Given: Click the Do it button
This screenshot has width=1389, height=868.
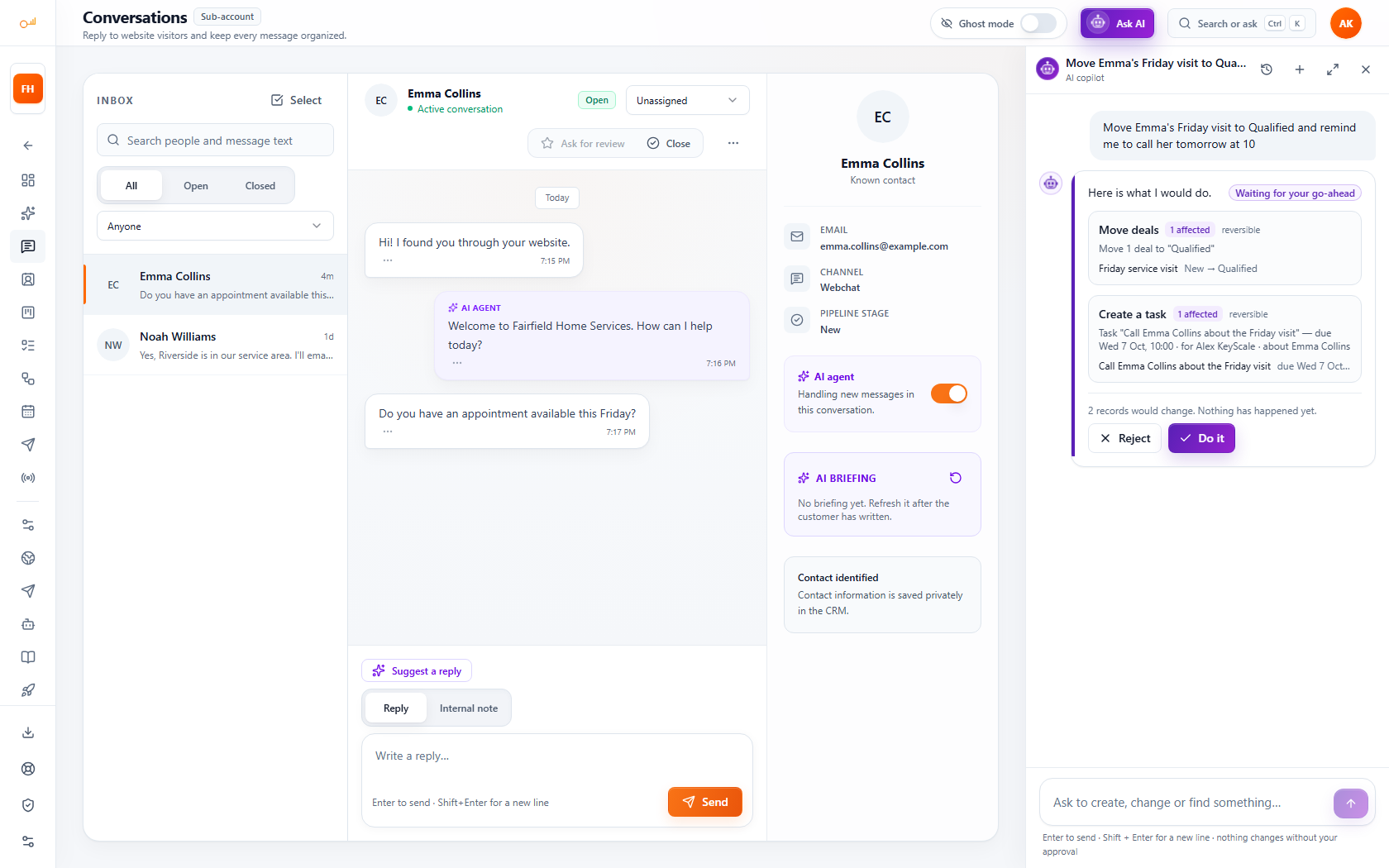Looking at the screenshot, I should [x=1201, y=438].
